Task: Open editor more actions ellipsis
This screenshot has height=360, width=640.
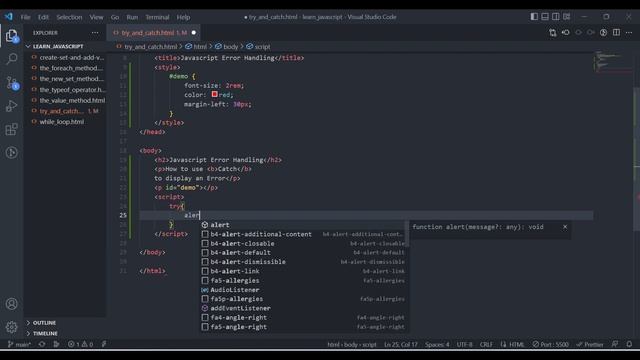Action: 629,33
